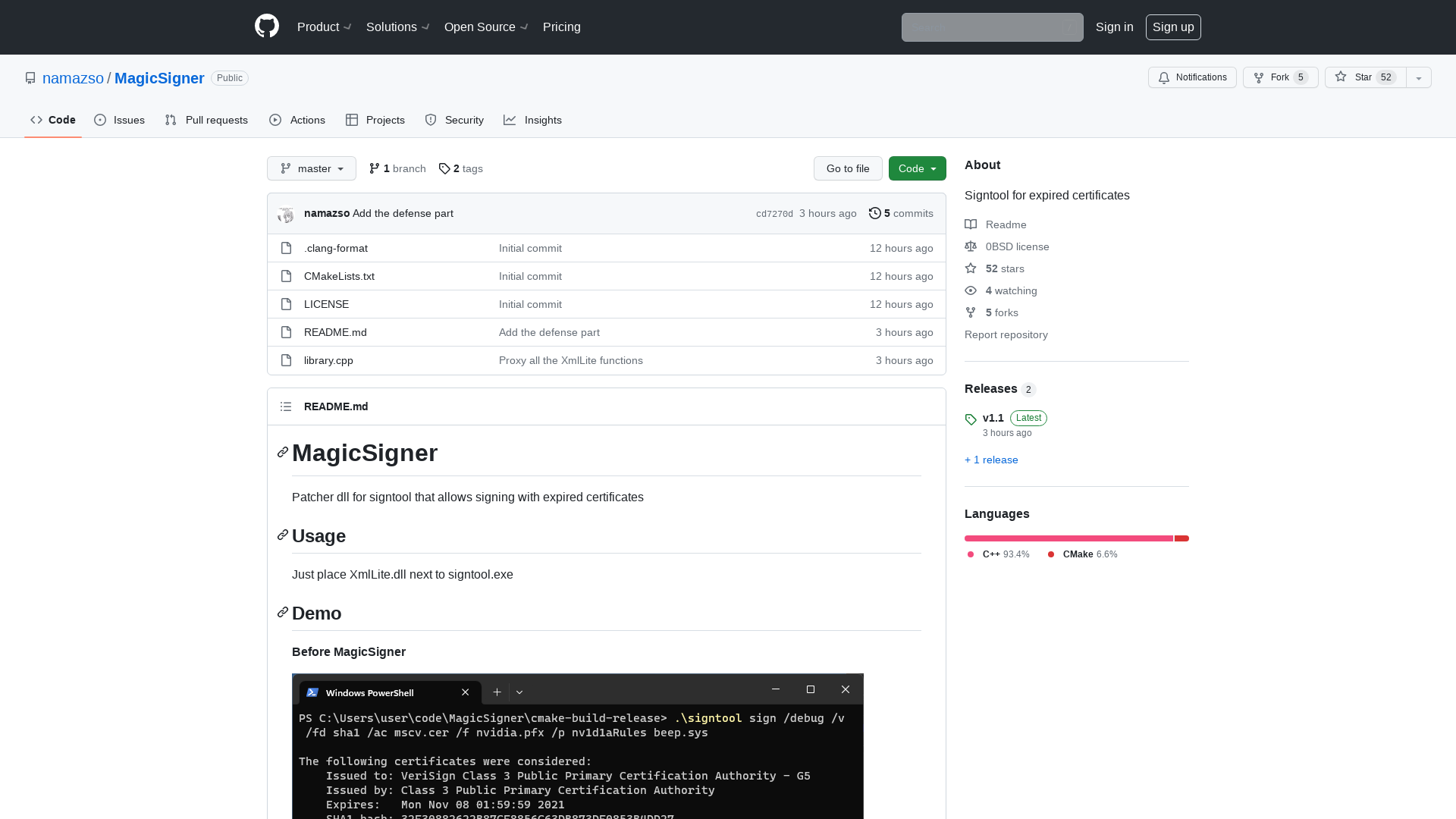Open the PowerShell demo screenshot image

pyautogui.click(x=578, y=746)
